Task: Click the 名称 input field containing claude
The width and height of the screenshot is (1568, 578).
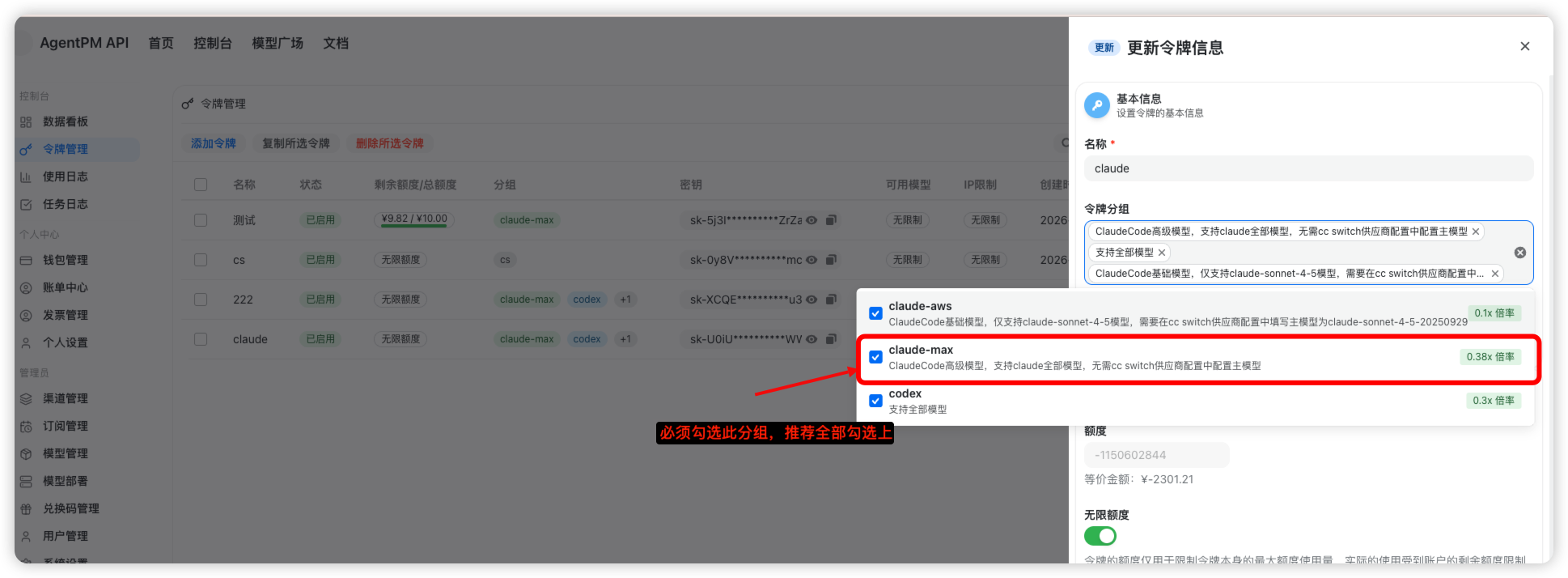Action: (x=1308, y=168)
